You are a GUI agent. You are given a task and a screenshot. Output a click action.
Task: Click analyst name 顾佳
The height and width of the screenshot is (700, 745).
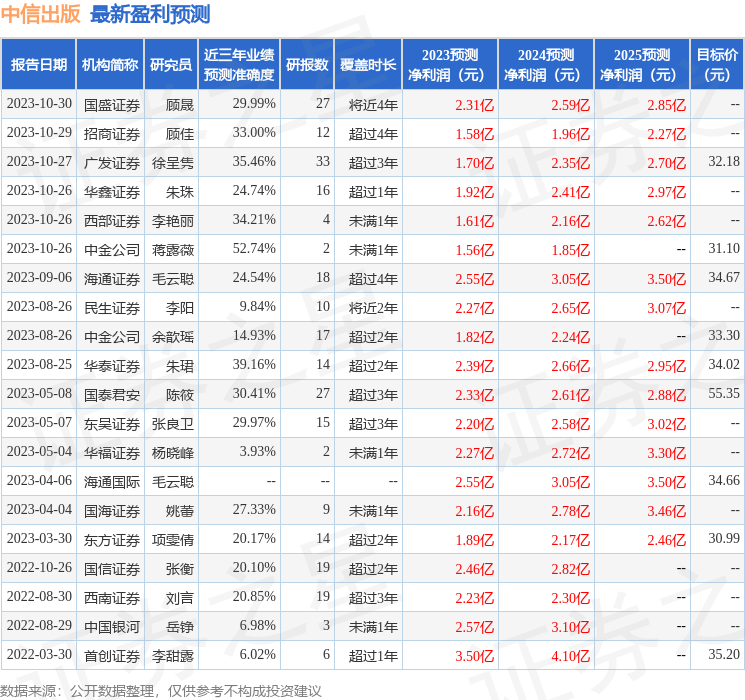pos(180,134)
